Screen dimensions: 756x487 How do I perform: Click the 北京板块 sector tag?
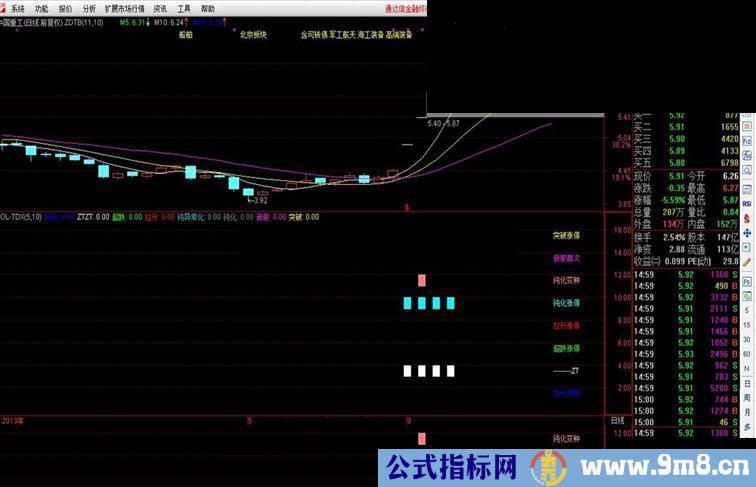click(x=252, y=34)
